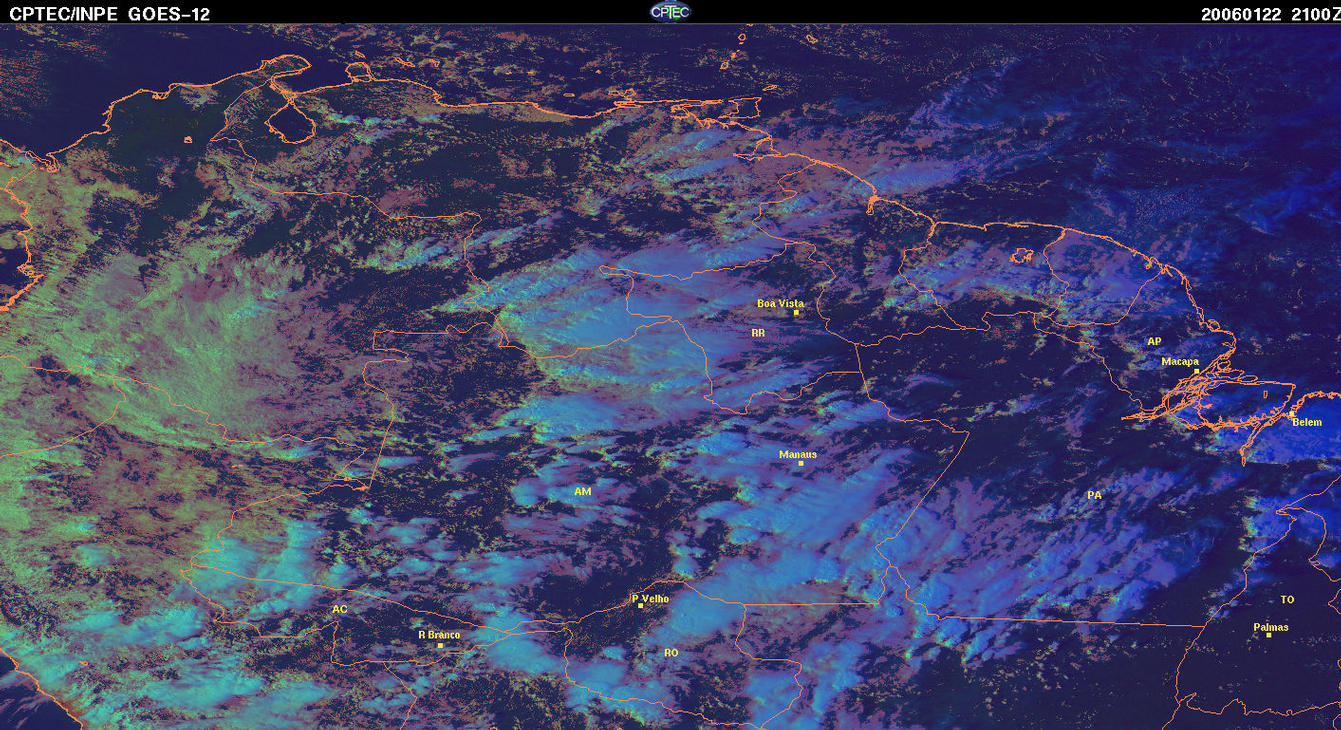Click the 'P Velho' city label

[x=651, y=598]
